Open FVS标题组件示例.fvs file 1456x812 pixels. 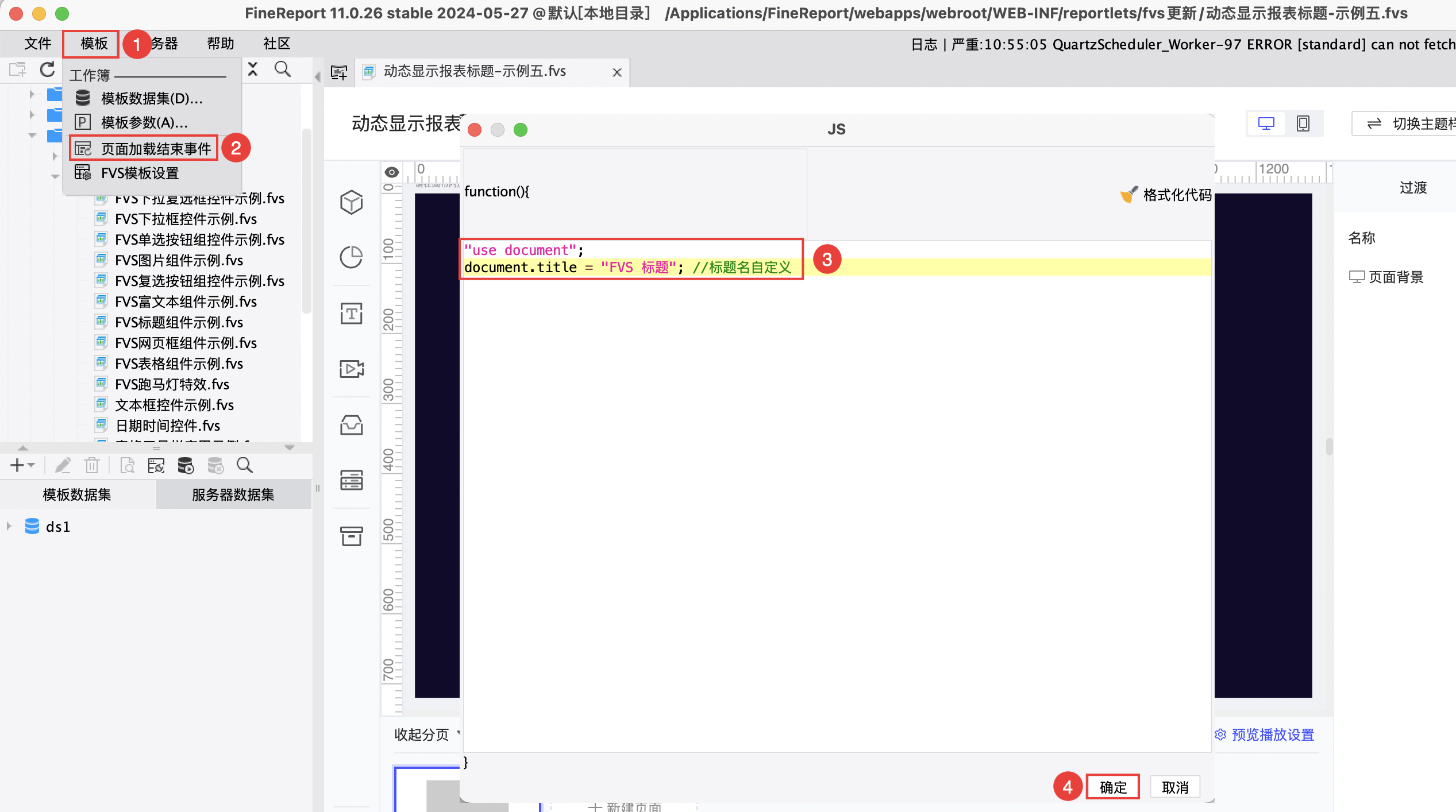pos(179,322)
